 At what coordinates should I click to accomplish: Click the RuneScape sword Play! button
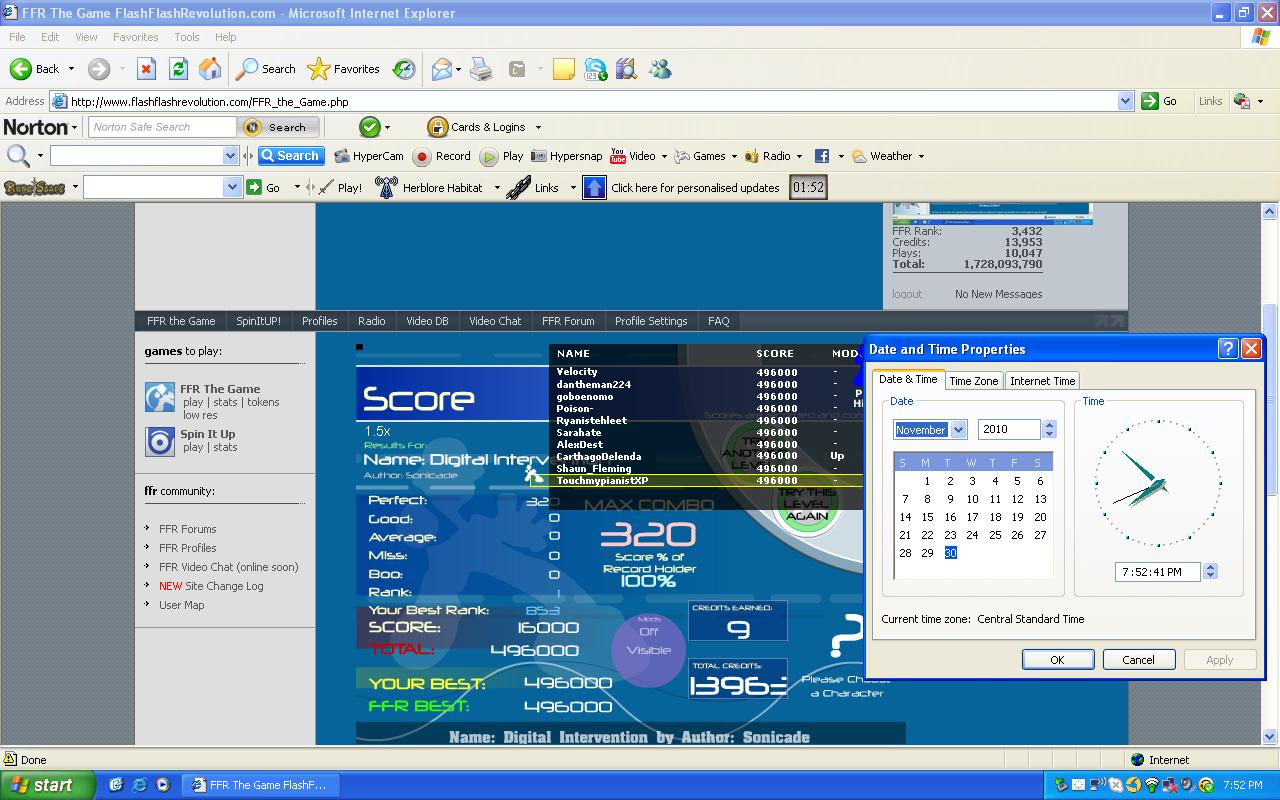pos(339,187)
